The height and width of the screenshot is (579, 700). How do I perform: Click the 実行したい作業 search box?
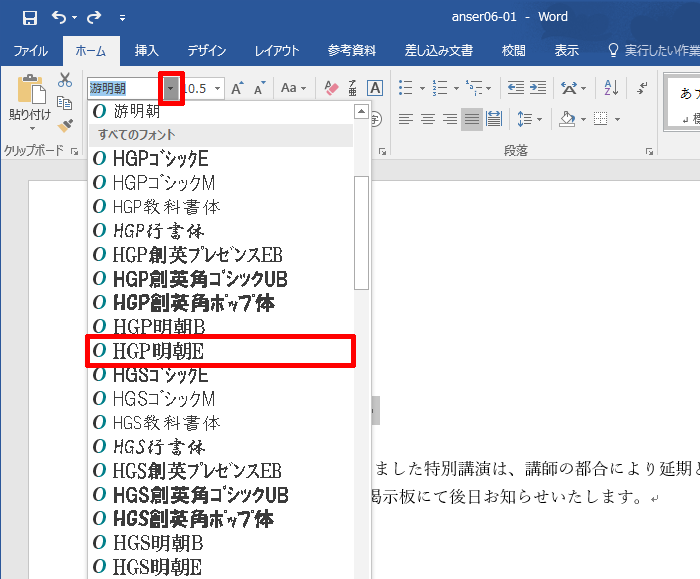coord(653,51)
